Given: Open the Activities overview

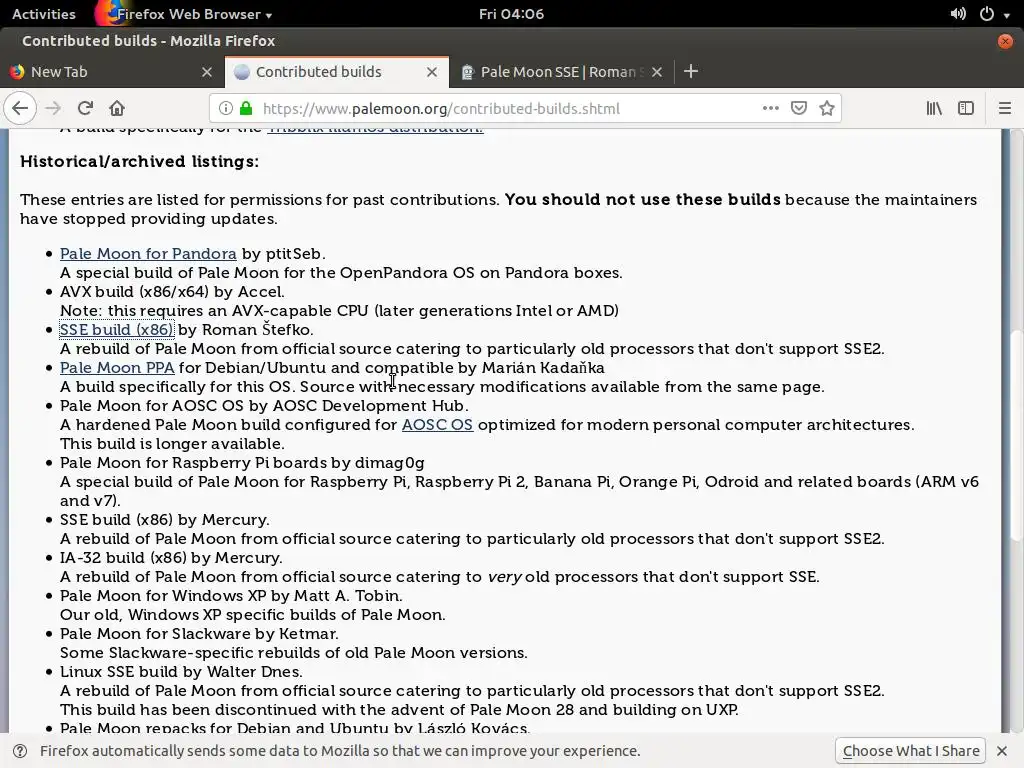Looking at the screenshot, I should (44, 14).
